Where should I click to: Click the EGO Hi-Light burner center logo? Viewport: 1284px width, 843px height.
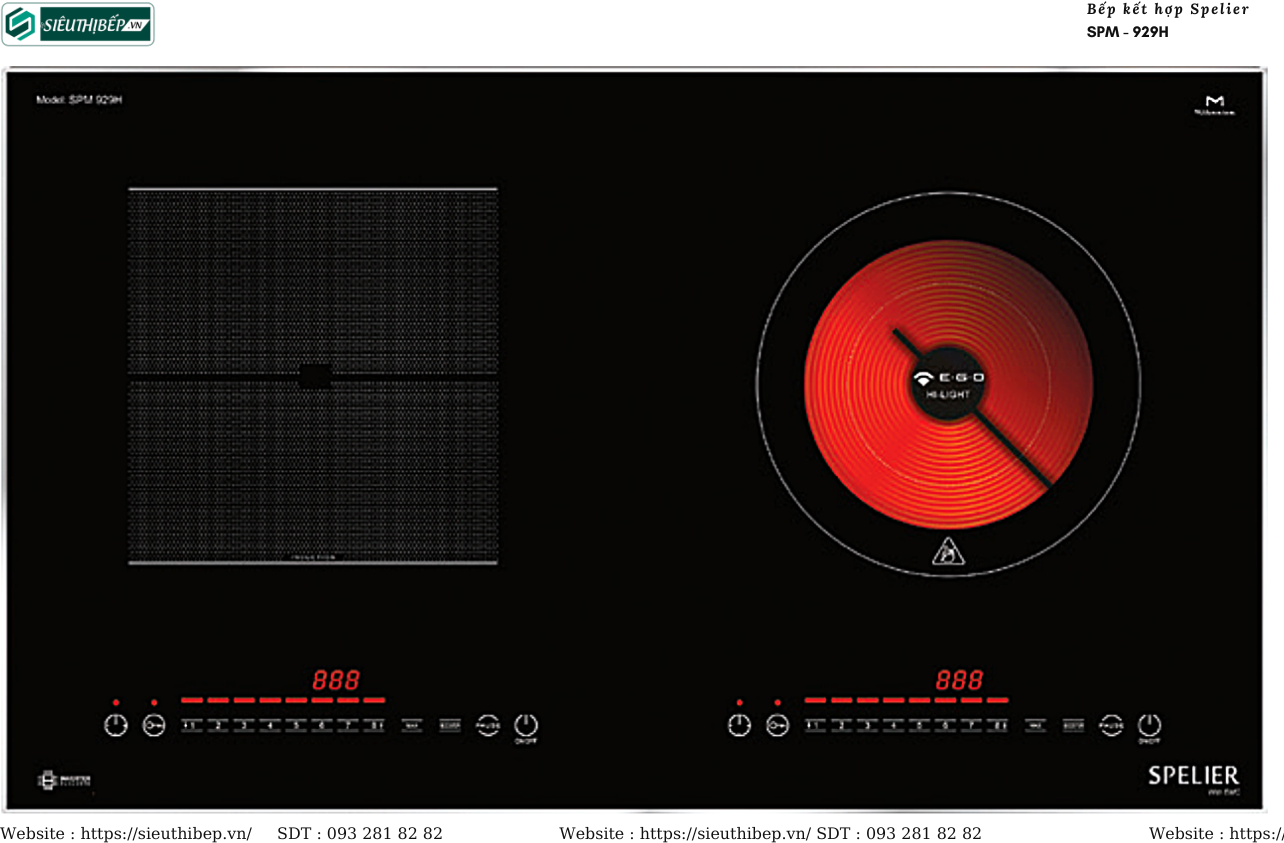[x=948, y=382]
